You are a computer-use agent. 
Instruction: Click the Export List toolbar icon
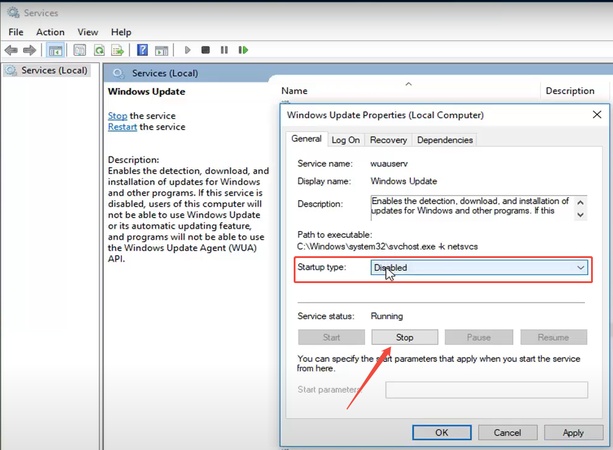tap(118, 49)
